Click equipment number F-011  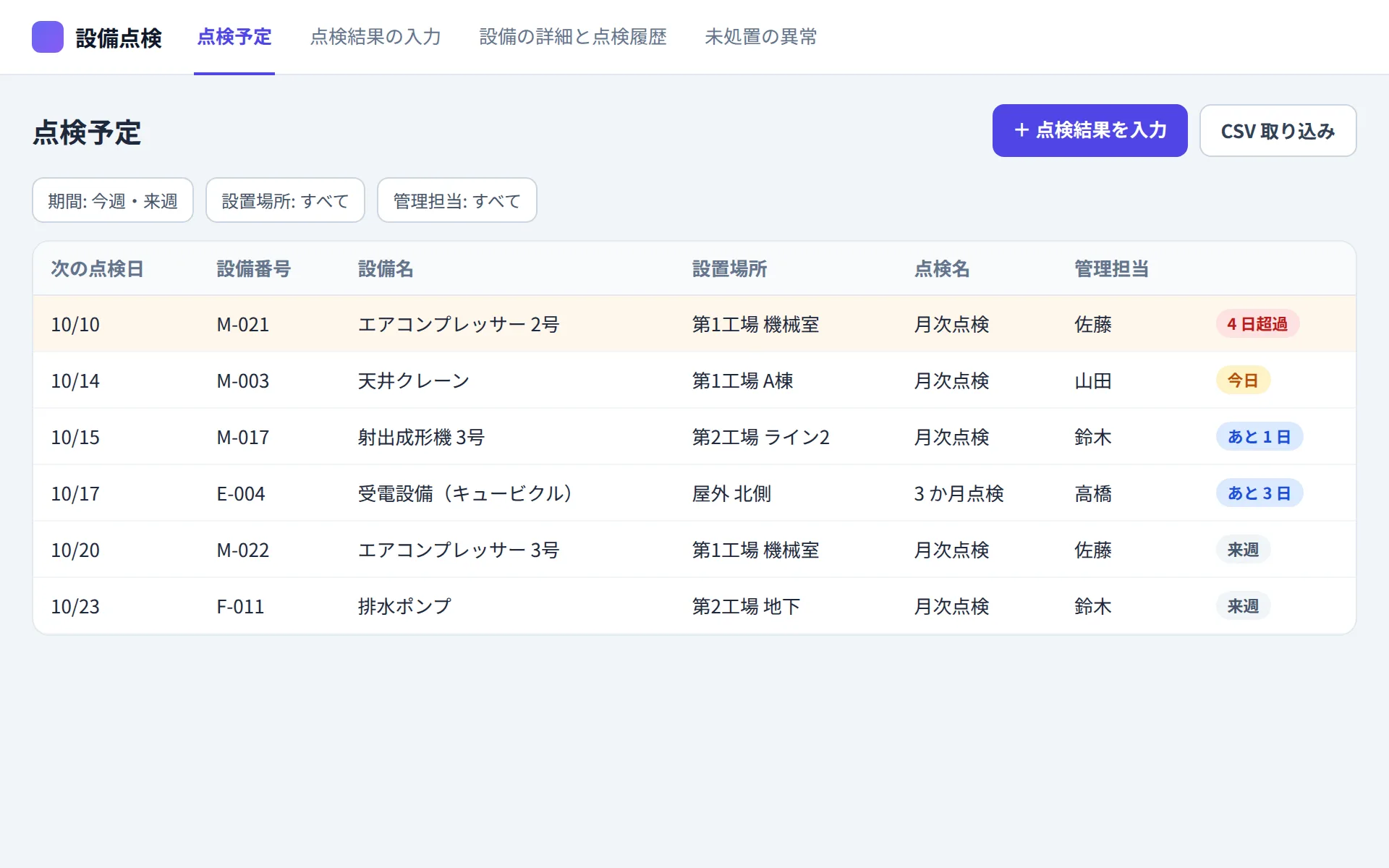(240, 606)
